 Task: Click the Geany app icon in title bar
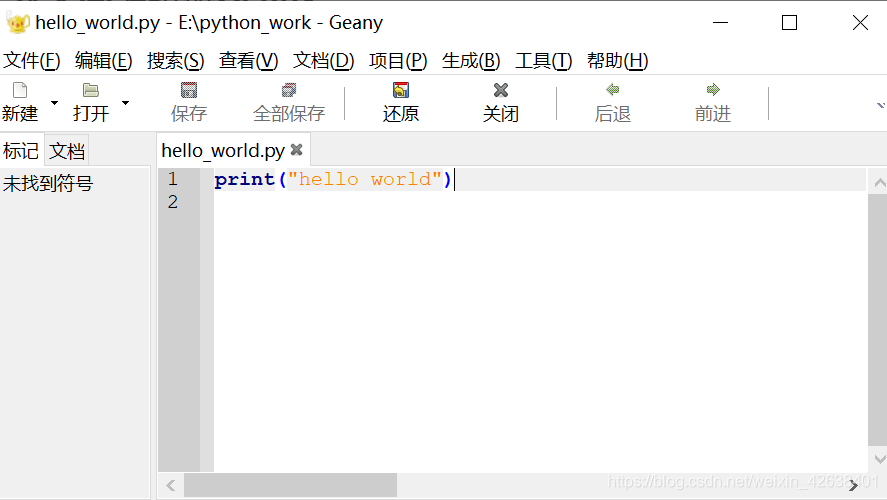pos(18,23)
